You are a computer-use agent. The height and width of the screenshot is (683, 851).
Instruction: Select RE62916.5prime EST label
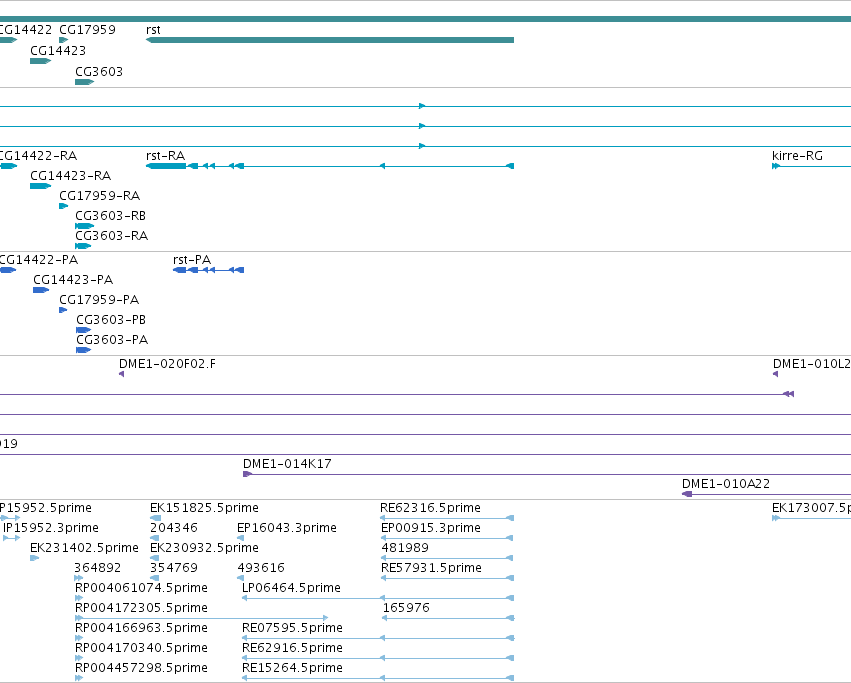(x=292, y=648)
